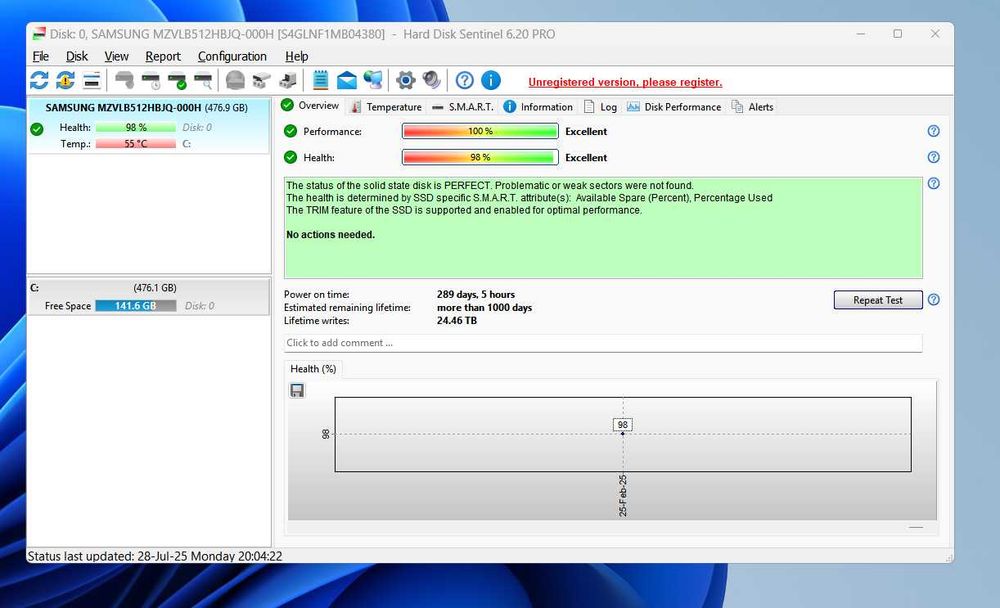The width and height of the screenshot is (1000, 608).
Task: Click the 289 days, 5 hours value
Action: 476,294
